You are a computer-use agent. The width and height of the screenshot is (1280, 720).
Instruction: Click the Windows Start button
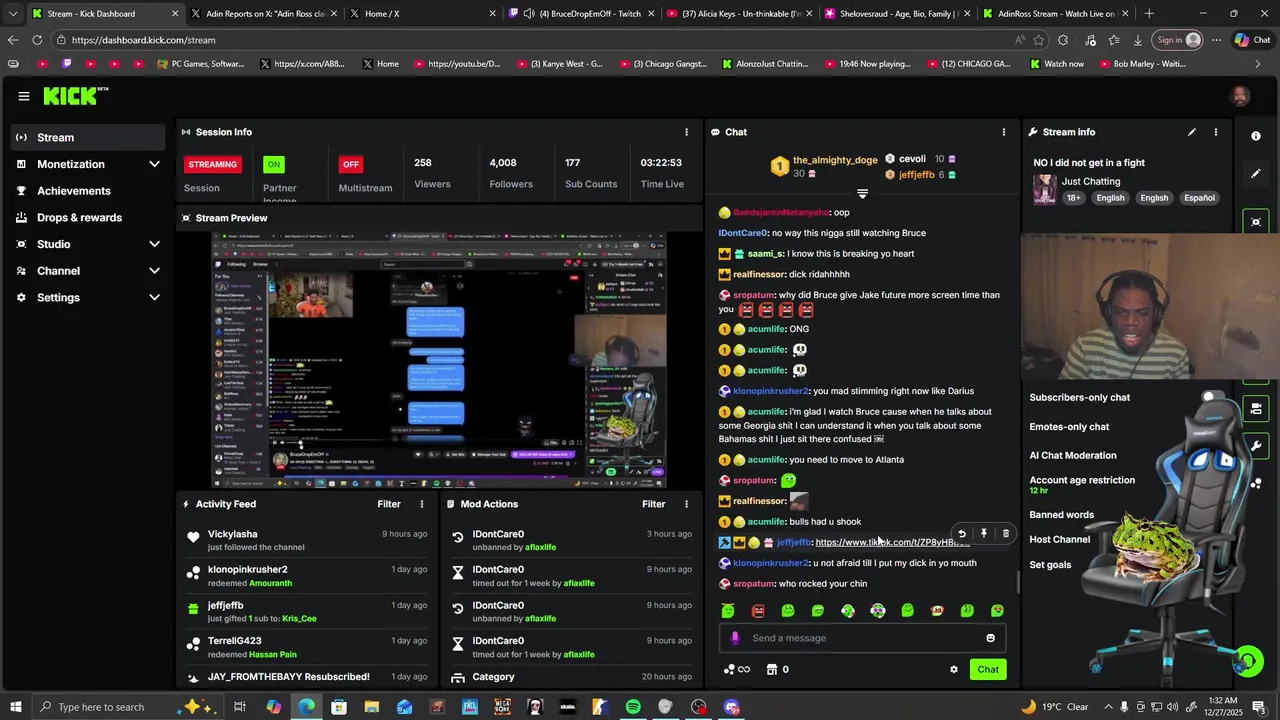pos(16,707)
